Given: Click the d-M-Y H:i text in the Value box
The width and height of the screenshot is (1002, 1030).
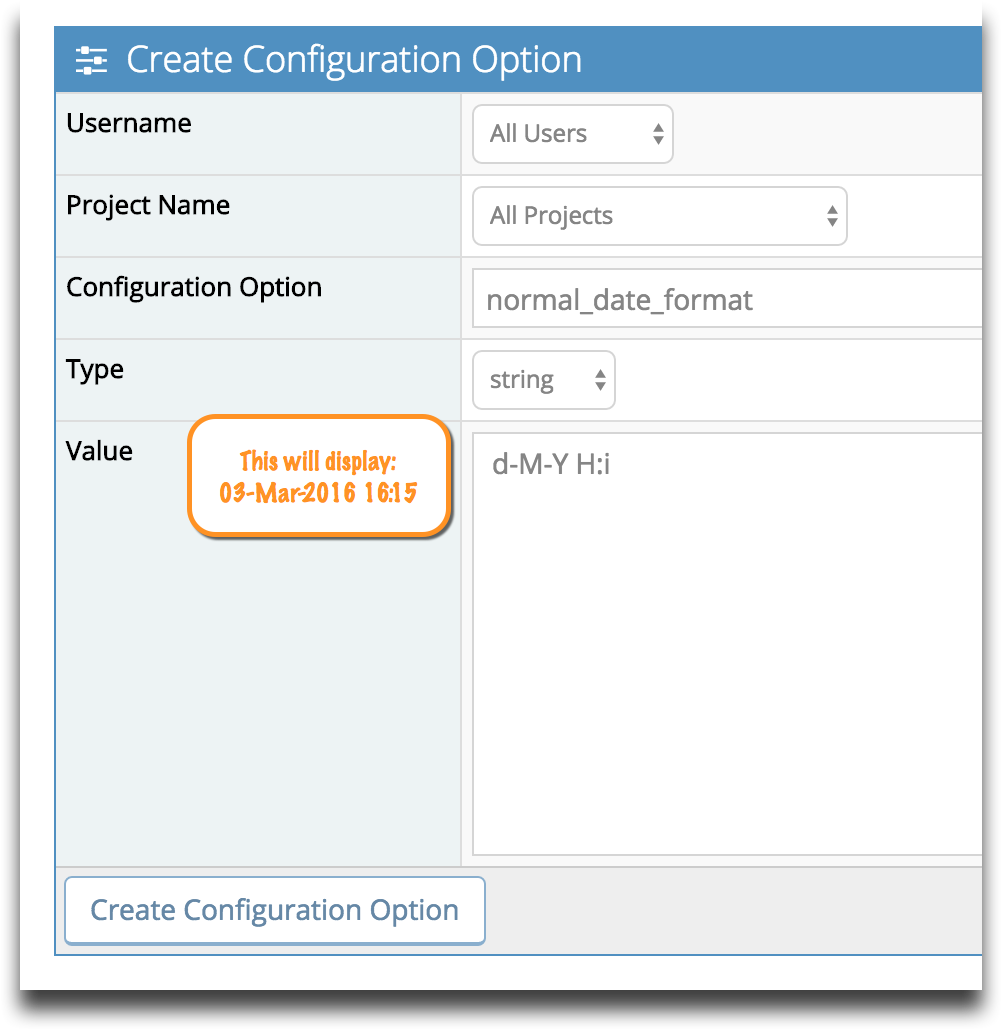Looking at the screenshot, I should click(x=551, y=464).
